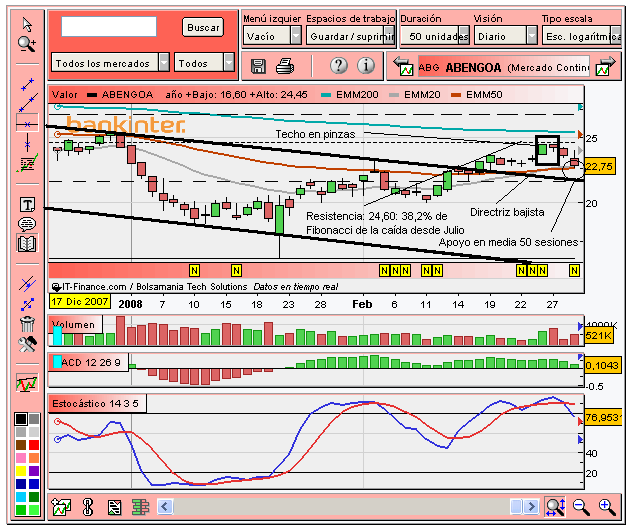631x529 pixels.
Task: Select the speech bubble comment tool
Action: point(27,224)
